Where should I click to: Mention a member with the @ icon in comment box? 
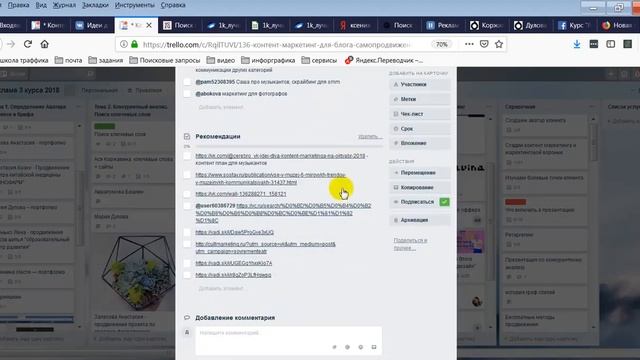(x=347, y=347)
